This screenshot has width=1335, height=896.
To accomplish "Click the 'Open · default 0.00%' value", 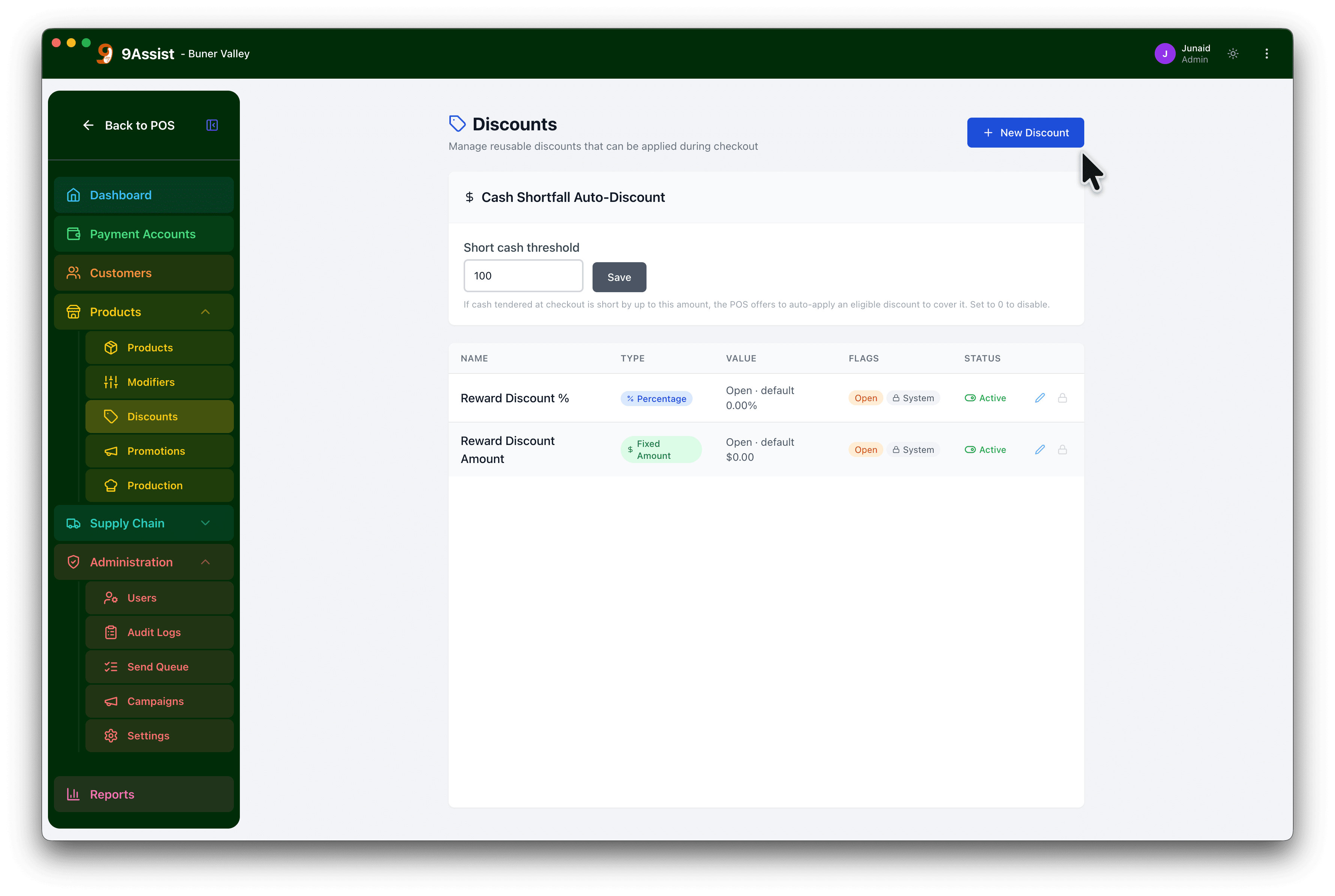I will [x=760, y=398].
